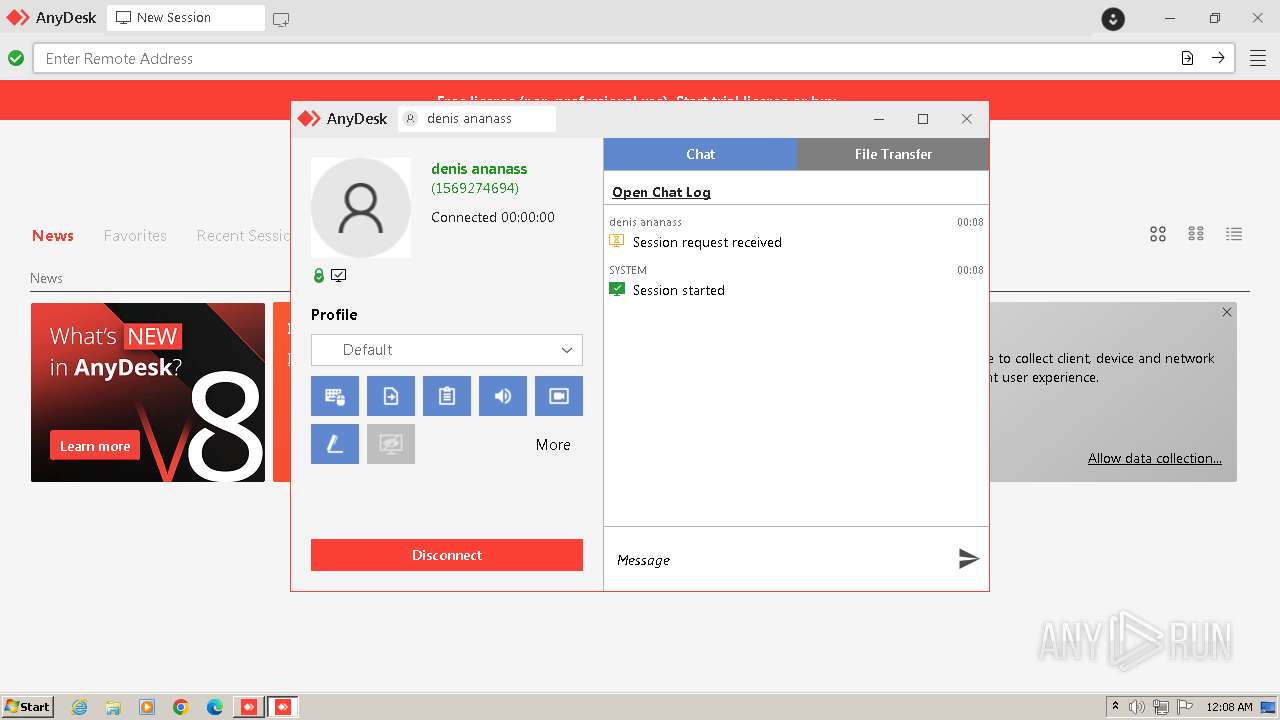
Task: Click the round dark download dropdown icon
Action: tap(1113, 18)
